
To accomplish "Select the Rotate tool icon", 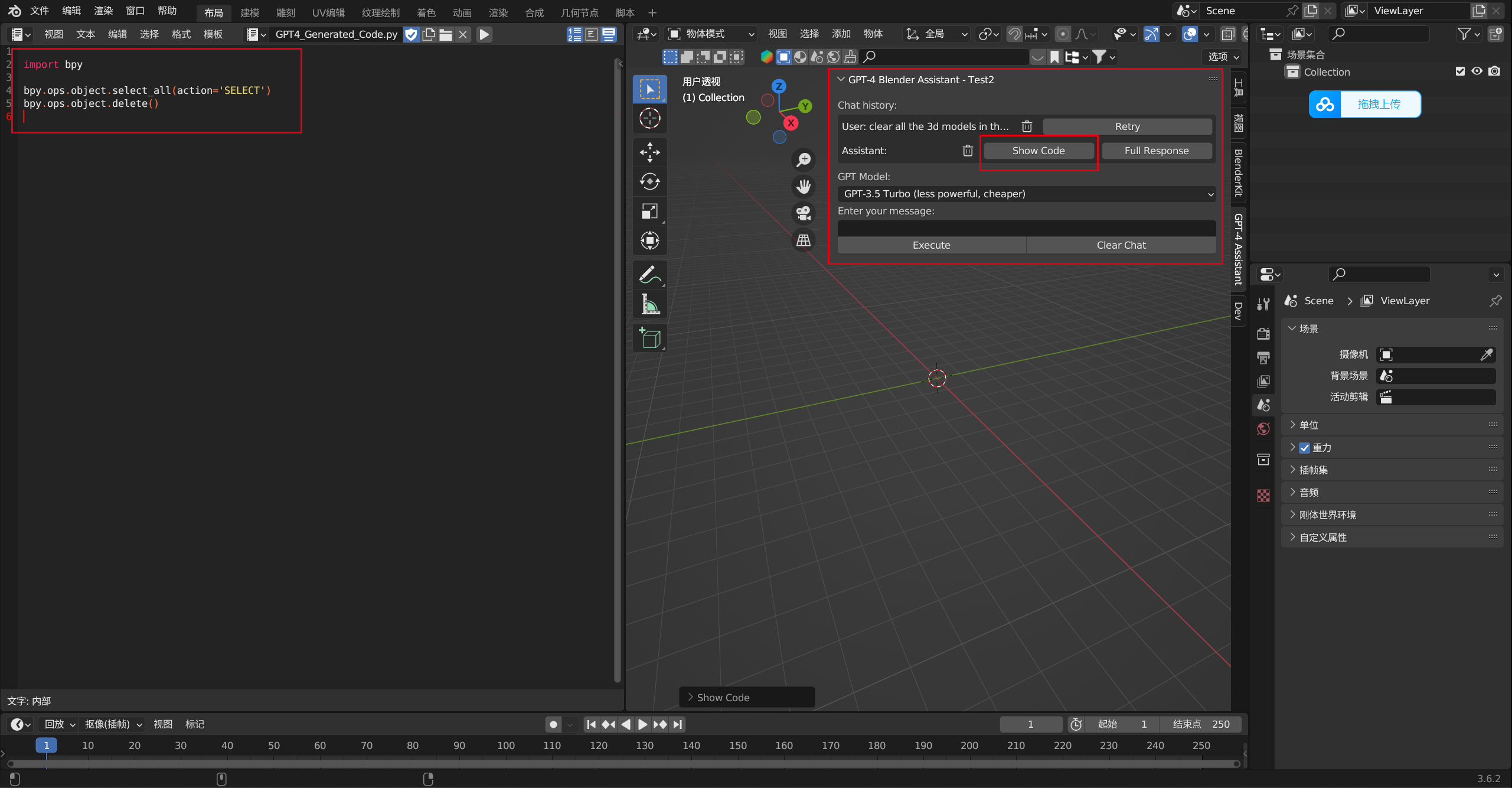I will [650, 181].
